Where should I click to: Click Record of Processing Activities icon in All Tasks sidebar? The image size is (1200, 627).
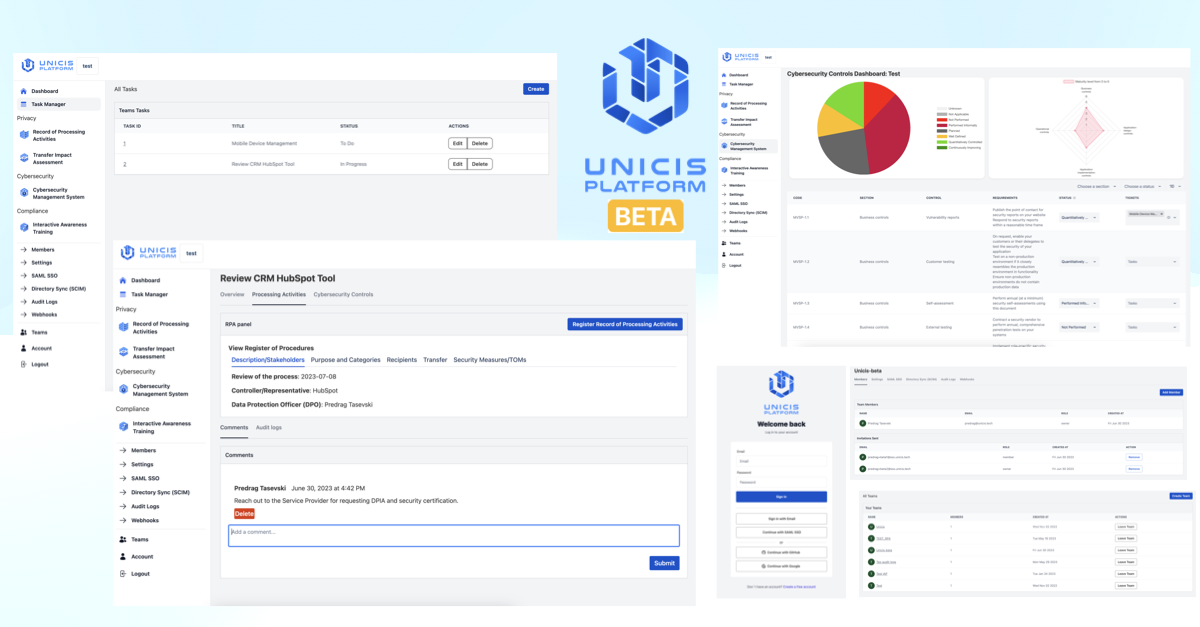[24, 135]
